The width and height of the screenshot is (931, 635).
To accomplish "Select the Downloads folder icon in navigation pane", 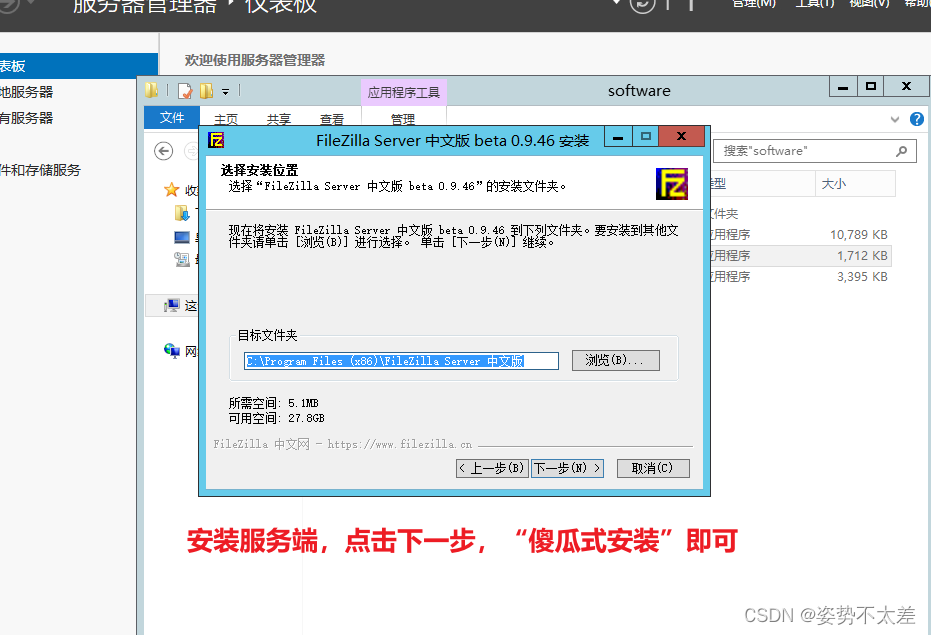I will tap(182, 213).
